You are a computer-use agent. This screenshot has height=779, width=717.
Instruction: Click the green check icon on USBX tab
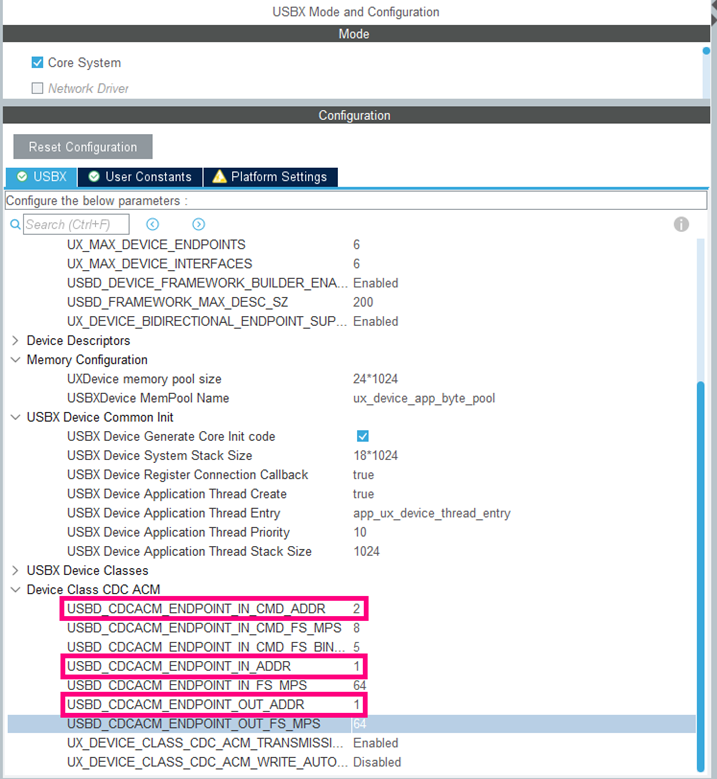pyautogui.click(x=22, y=176)
